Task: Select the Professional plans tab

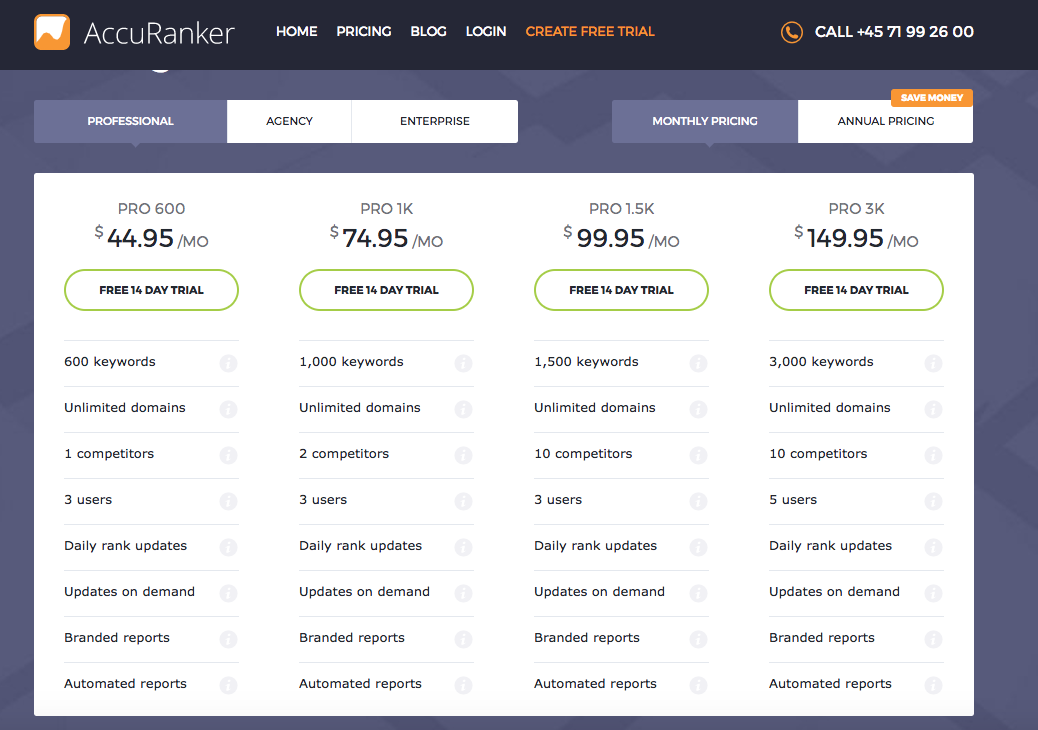Action: pos(130,121)
